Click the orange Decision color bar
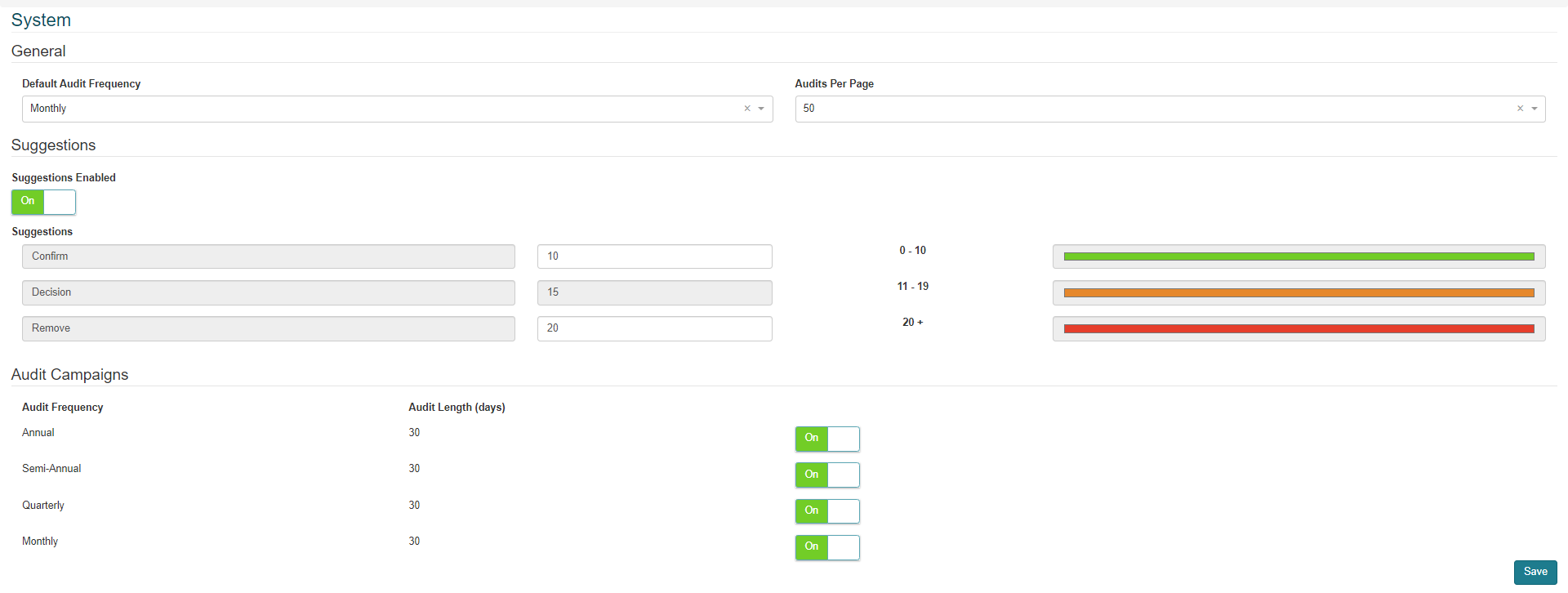 tap(1298, 292)
